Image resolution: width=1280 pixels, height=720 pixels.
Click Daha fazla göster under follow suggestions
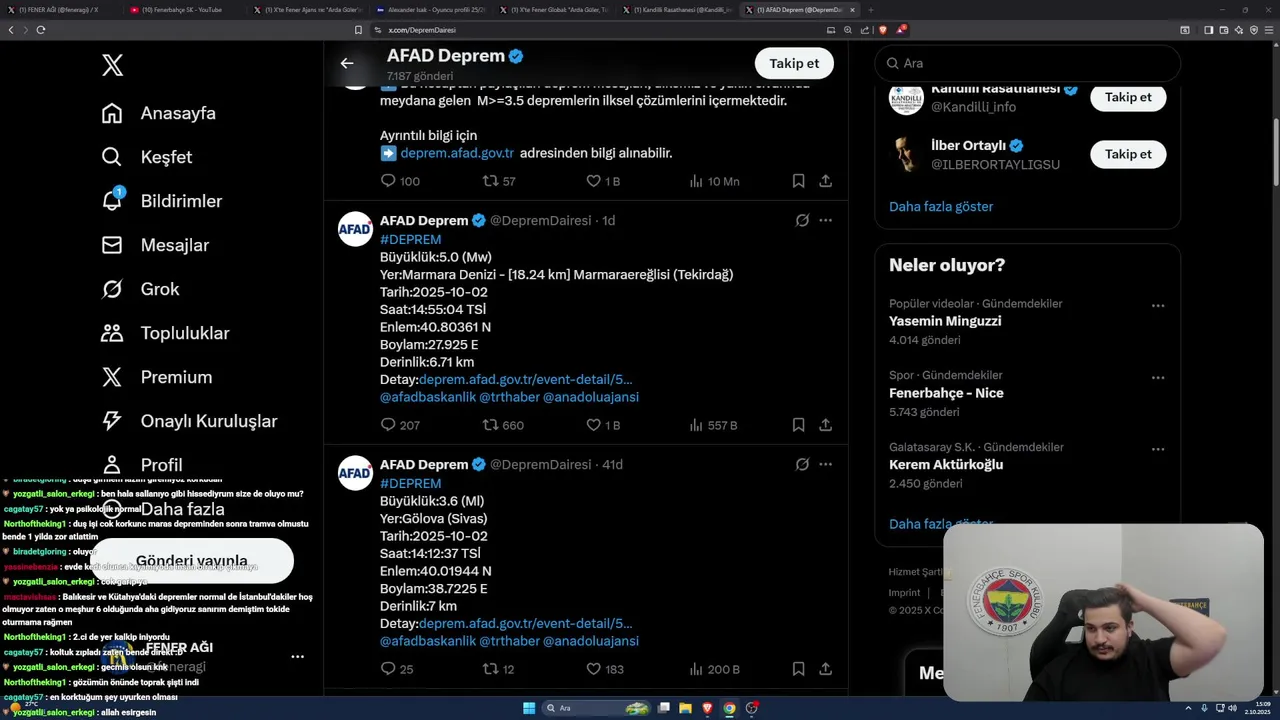tap(941, 206)
